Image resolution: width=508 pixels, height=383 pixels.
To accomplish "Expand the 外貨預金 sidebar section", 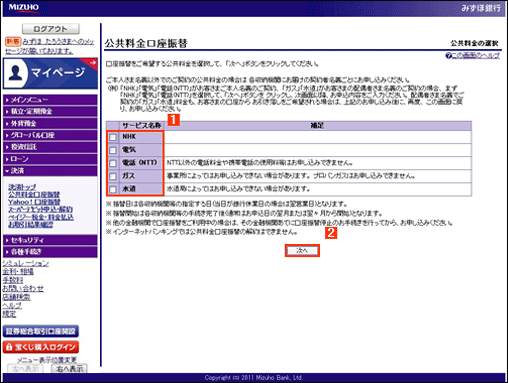I will [x=50, y=123].
